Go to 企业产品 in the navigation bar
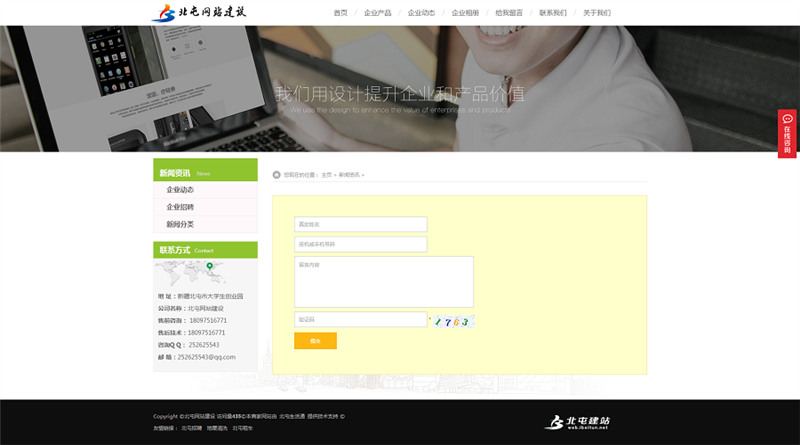800x445 pixels. click(377, 13)
